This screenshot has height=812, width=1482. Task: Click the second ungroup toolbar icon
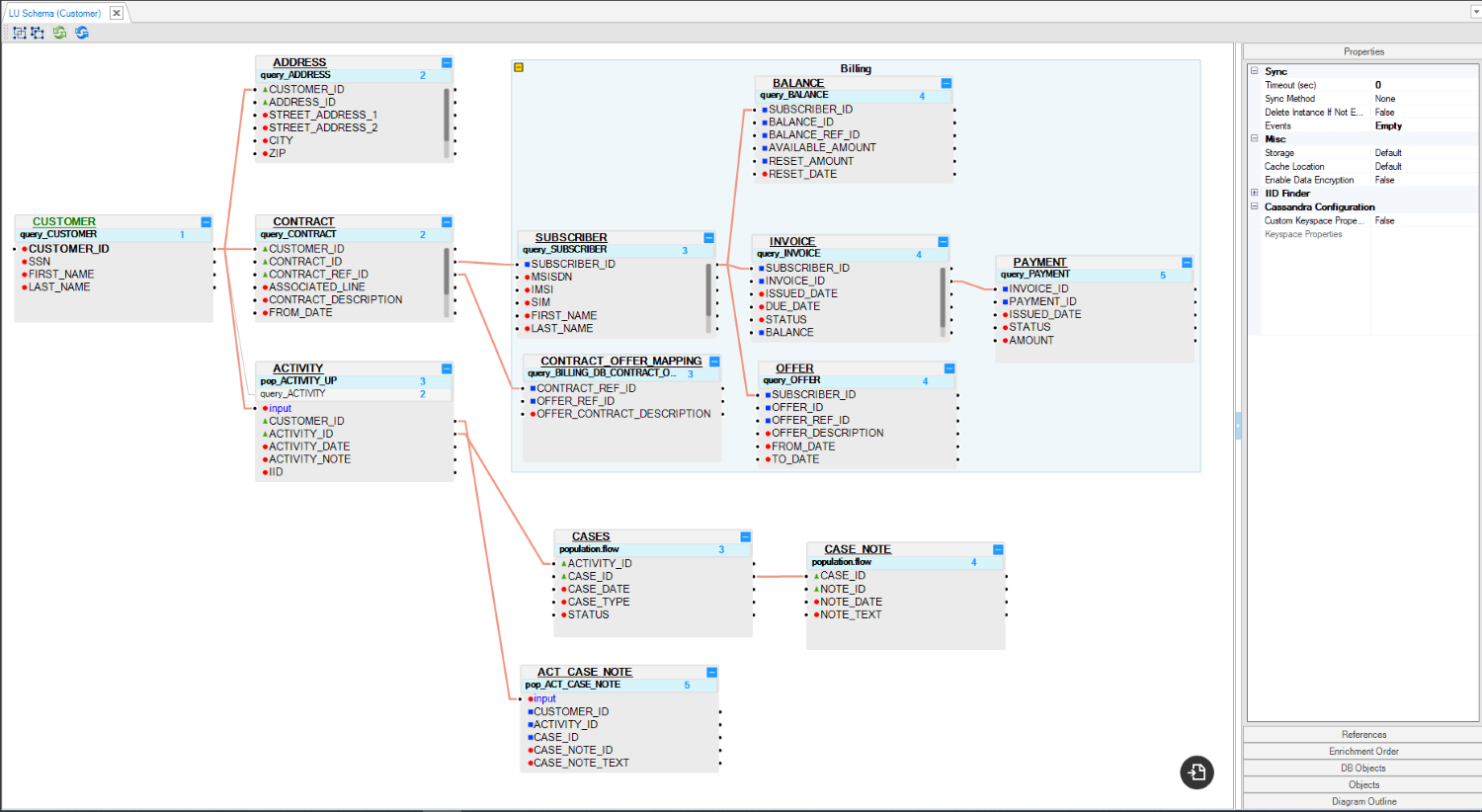38,33
